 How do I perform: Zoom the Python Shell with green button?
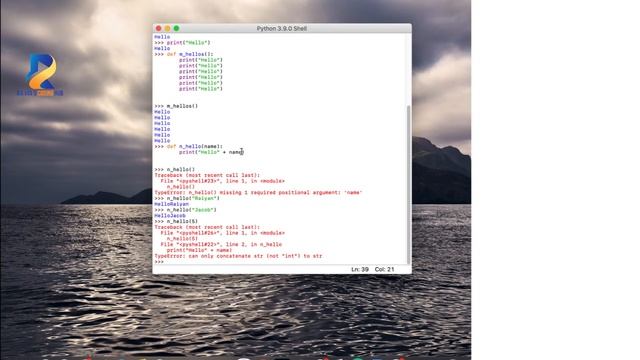pos(176,28)
